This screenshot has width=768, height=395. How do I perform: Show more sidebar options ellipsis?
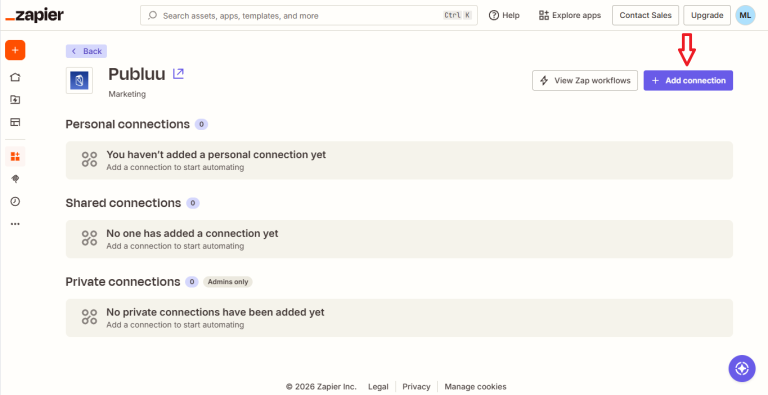[x=15, y=224]
